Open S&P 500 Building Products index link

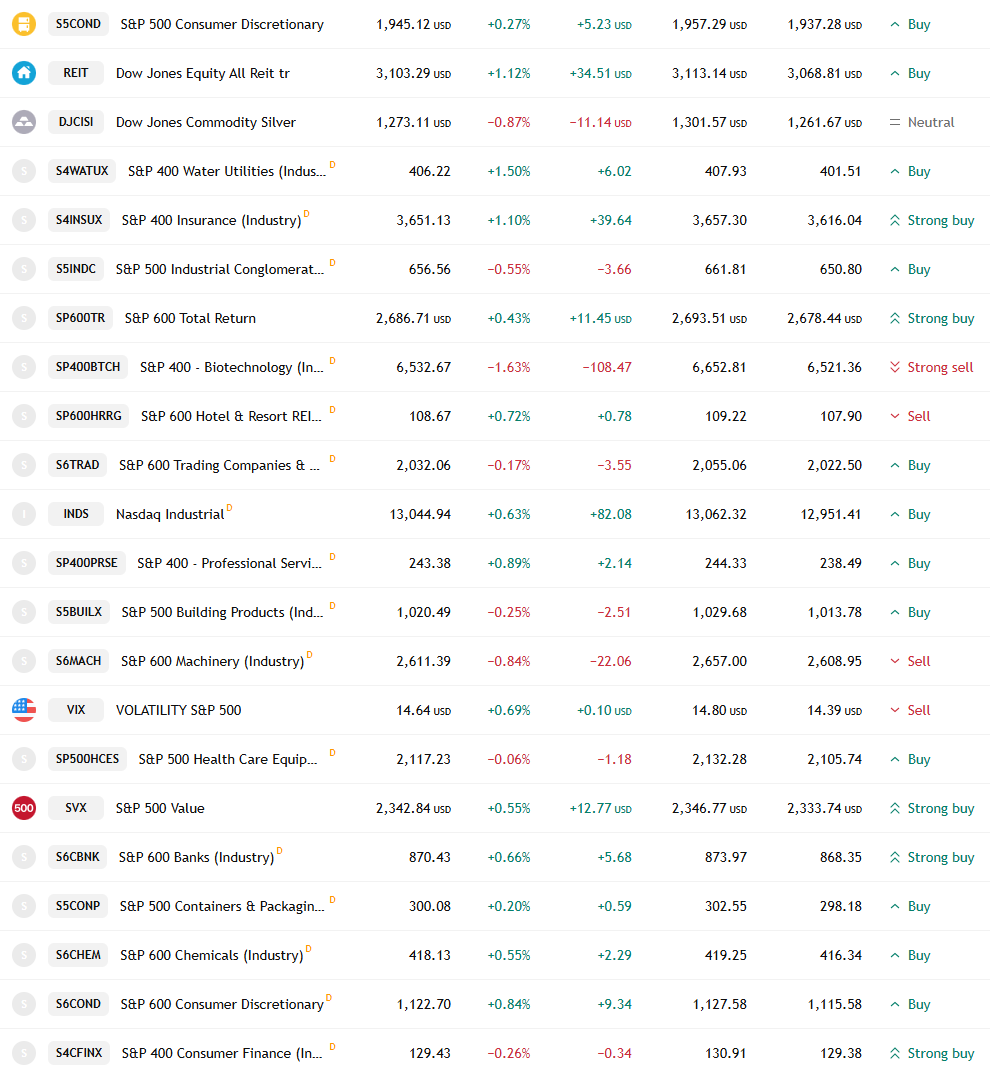point(222,612)
